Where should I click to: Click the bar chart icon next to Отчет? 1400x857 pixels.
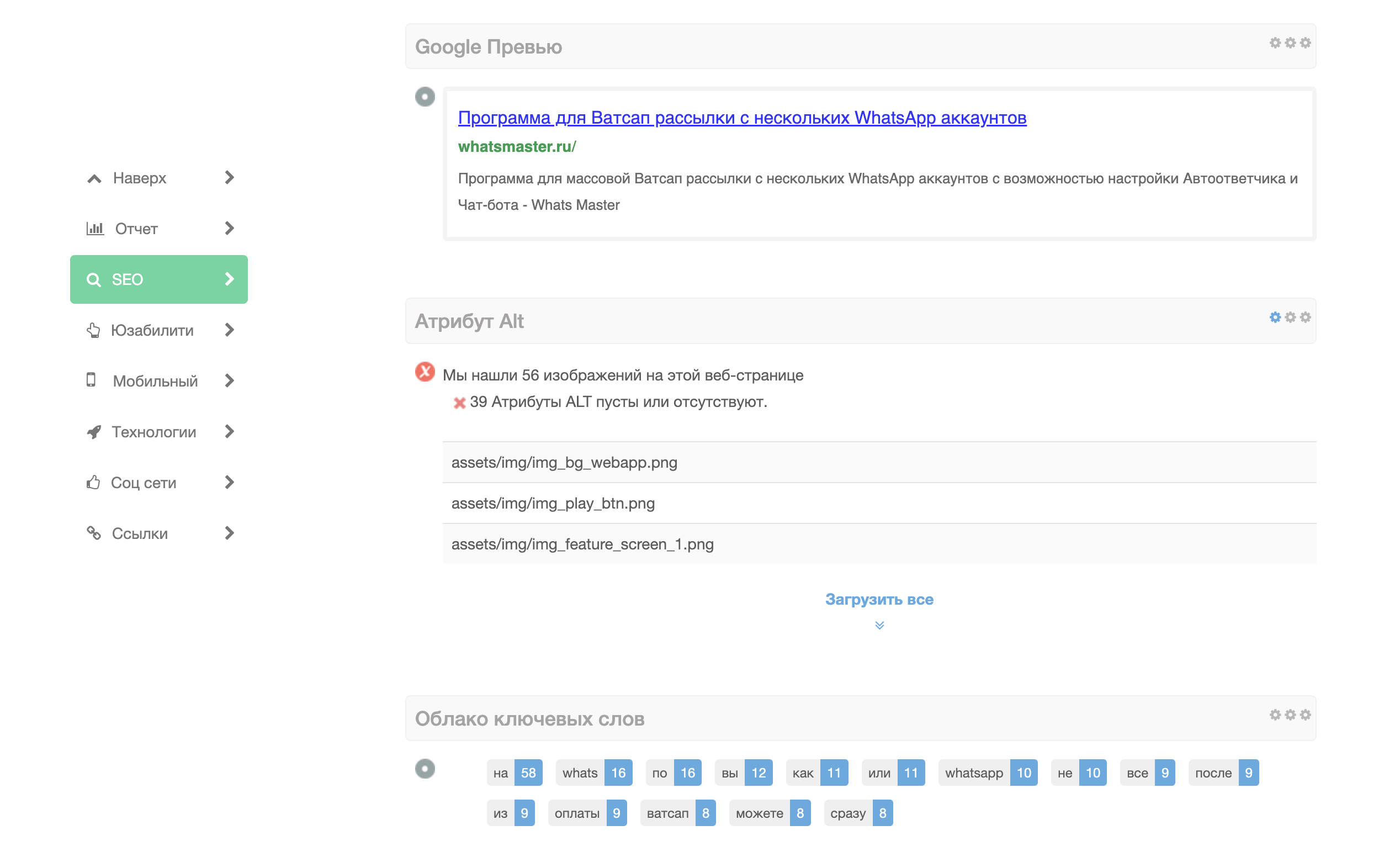click(95, 229)
